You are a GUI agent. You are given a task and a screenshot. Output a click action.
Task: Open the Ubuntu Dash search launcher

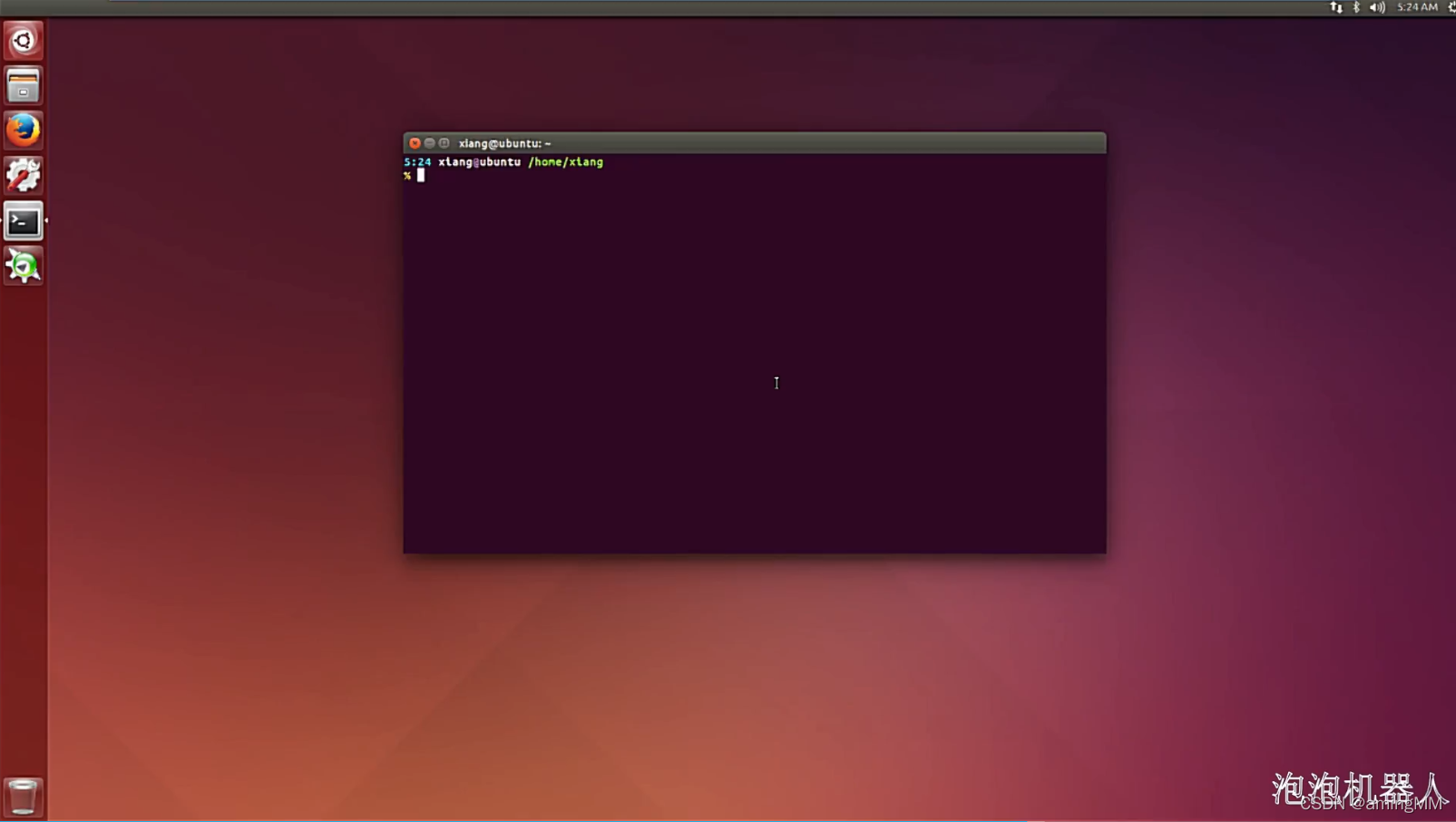pyautogui.click(x=23, y=41)
